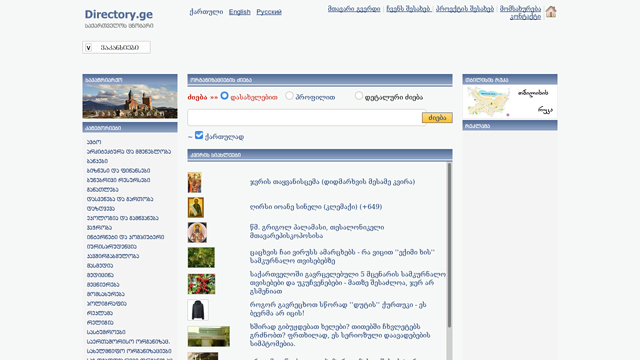Select the დეტალური ძიება radio option
640x360 pixels.
point(359,96)
